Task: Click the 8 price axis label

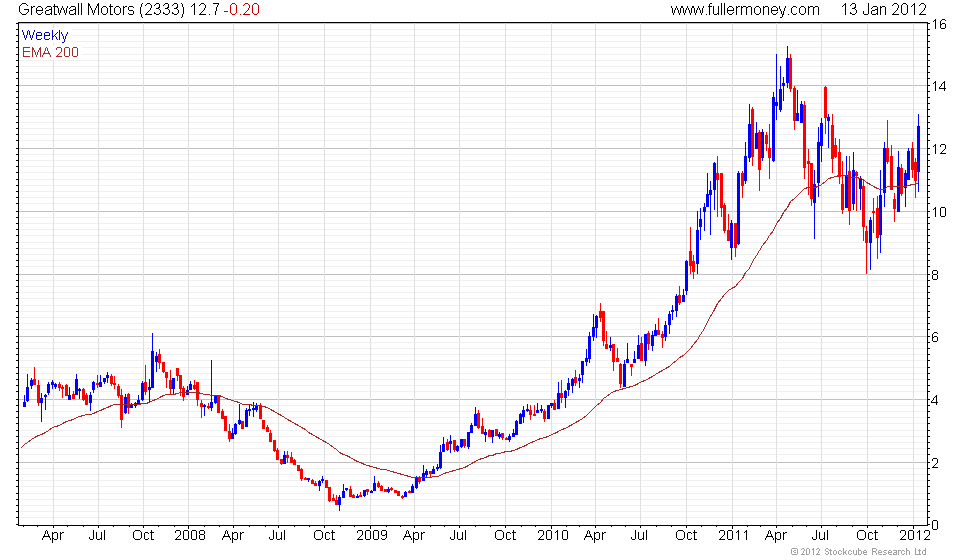Action: [x=935, y=275]
